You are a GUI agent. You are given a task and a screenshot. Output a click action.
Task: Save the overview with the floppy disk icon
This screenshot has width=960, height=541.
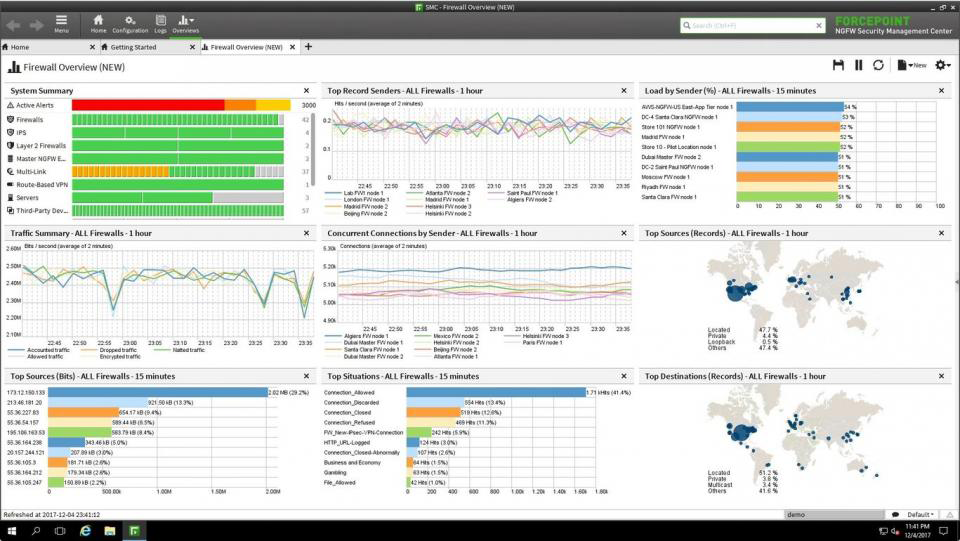click(x=838, y=65)
